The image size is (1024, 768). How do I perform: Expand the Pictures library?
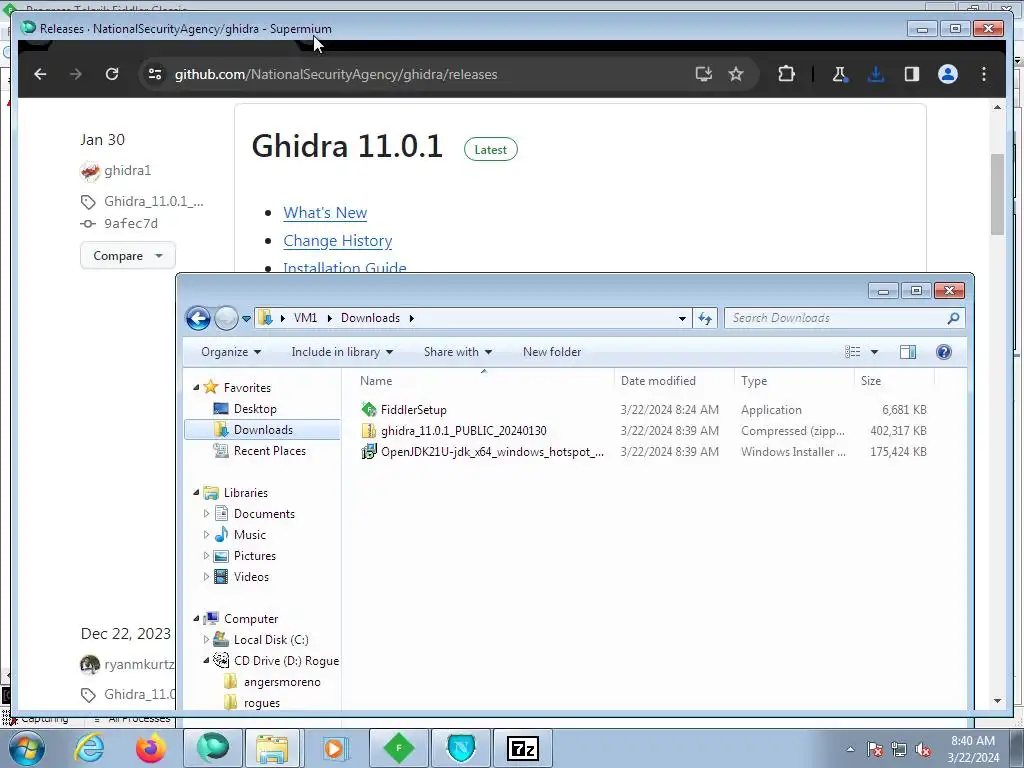206,556
